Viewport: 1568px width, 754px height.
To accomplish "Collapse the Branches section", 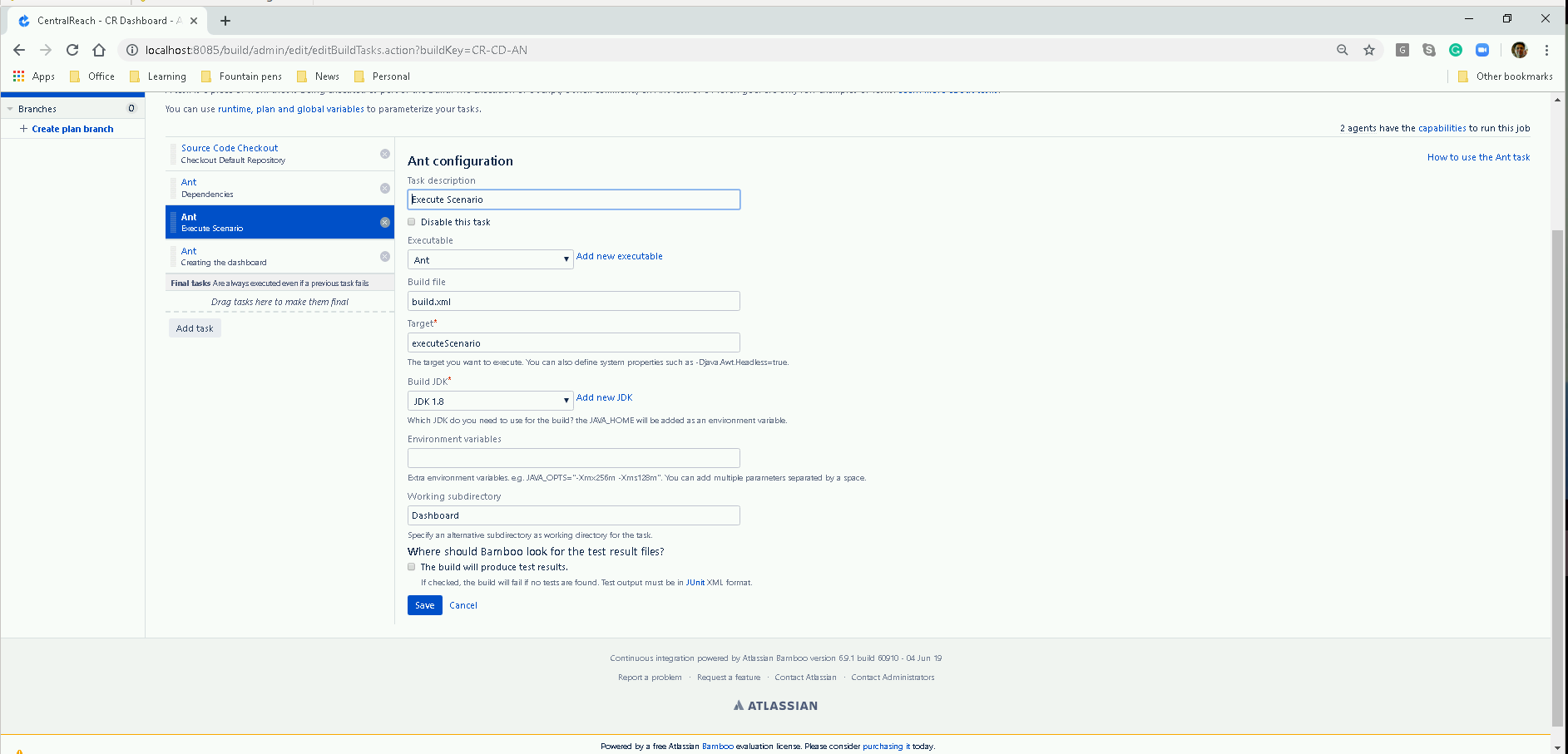I will tap(10, 109).
